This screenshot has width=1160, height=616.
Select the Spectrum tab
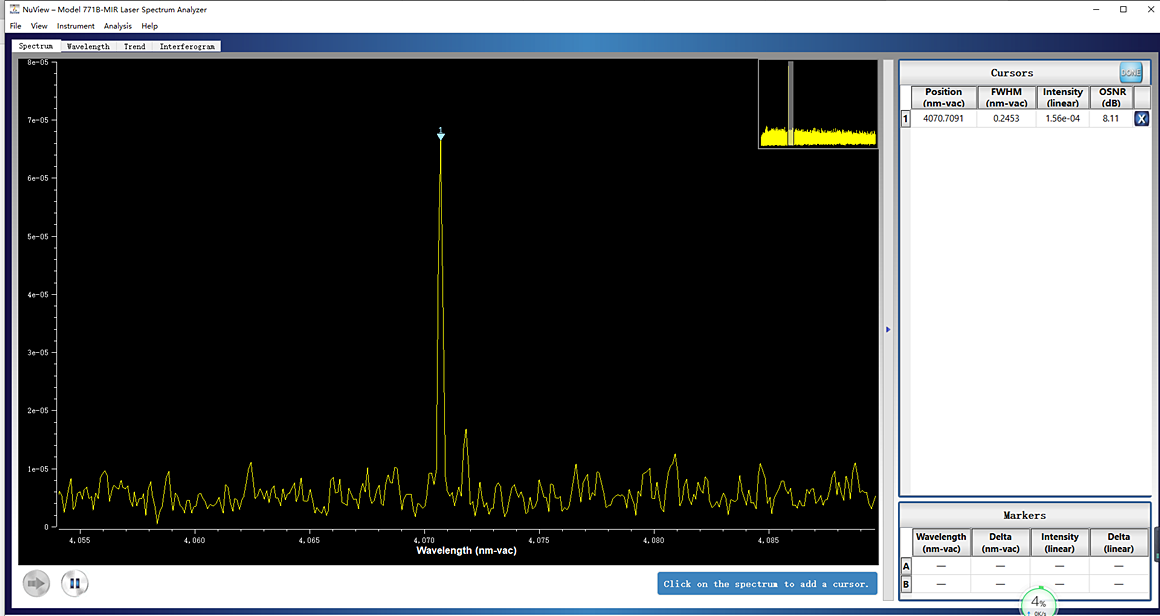coord(36,46)
